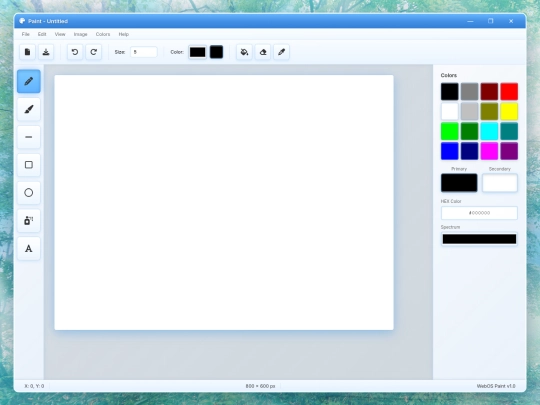Open the View menu
This screenshot has width=540, height=405.
[x=60, y=34]
